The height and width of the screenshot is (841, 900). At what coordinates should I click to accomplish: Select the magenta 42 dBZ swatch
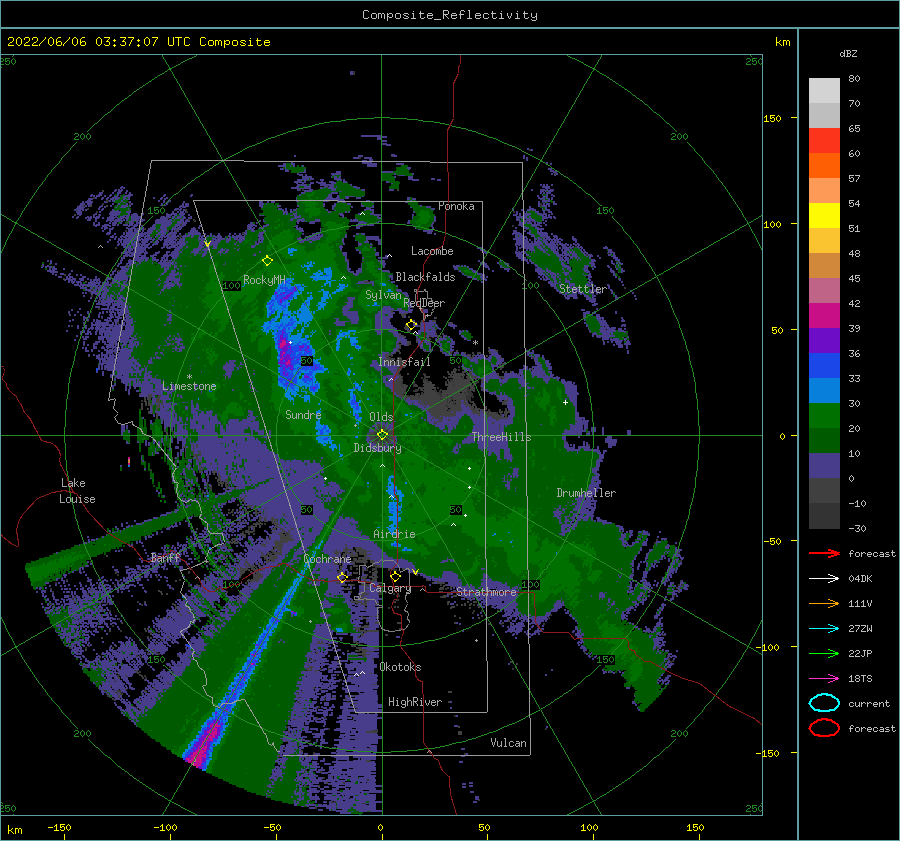[824, 315]
